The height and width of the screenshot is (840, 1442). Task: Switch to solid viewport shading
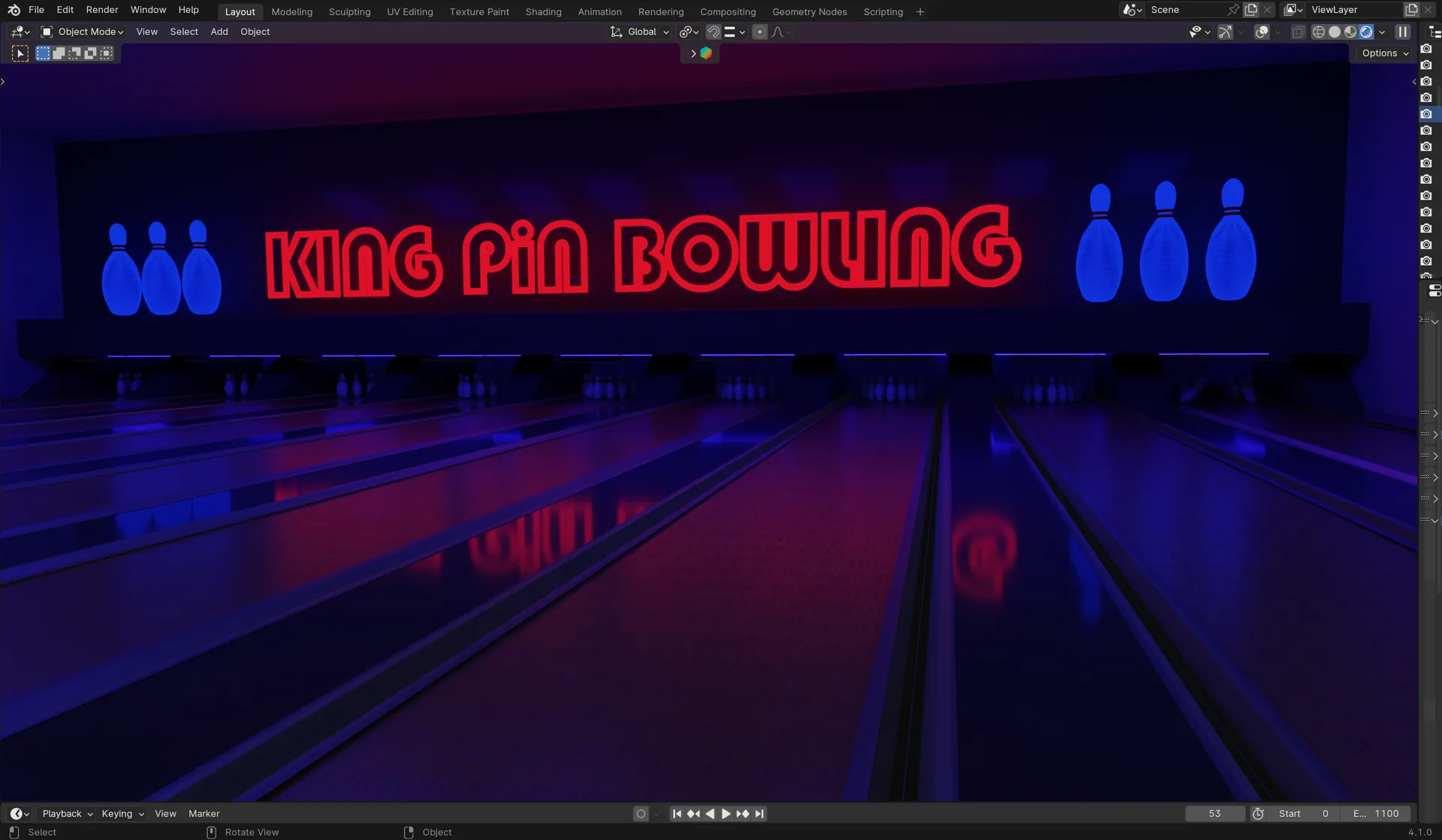pyautogui.click(x=1335, y=32)
